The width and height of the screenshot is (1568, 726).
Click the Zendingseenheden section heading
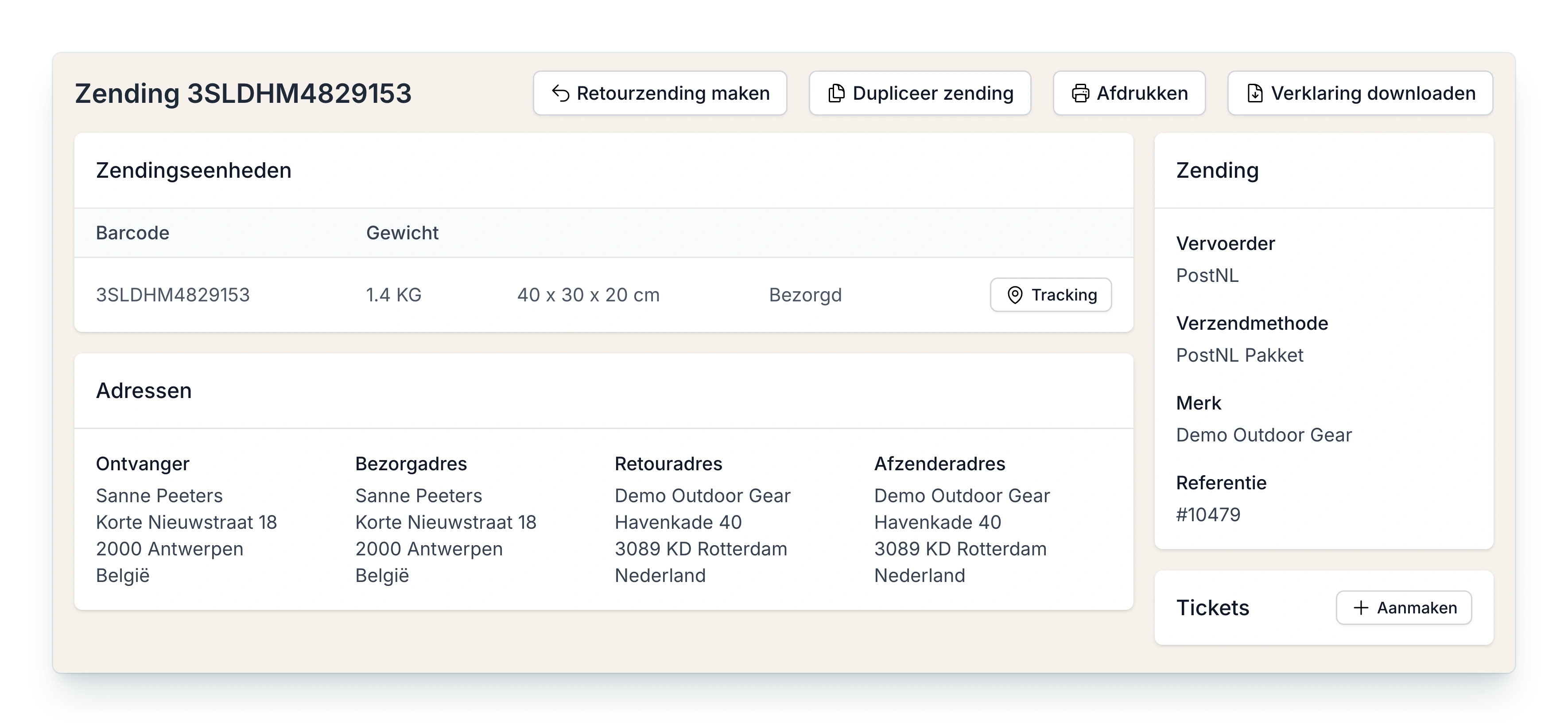point(194,171)
